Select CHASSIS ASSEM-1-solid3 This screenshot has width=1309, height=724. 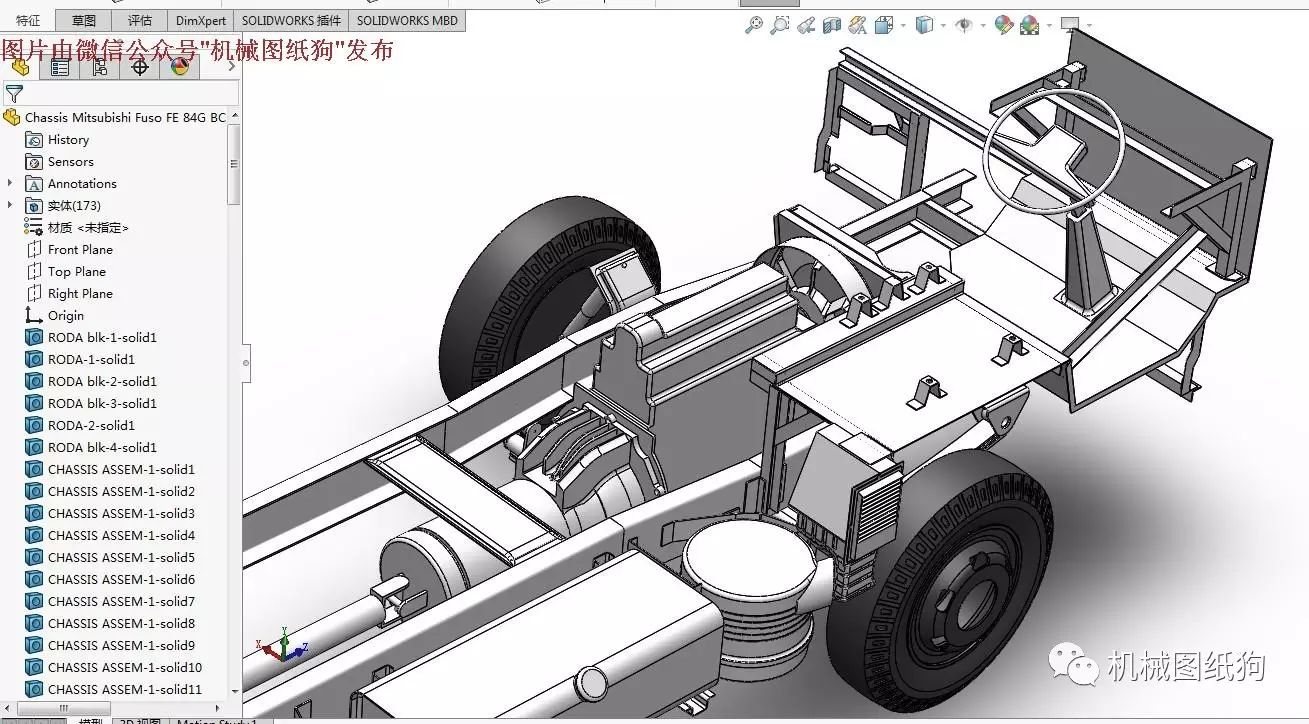pos(121,514)
